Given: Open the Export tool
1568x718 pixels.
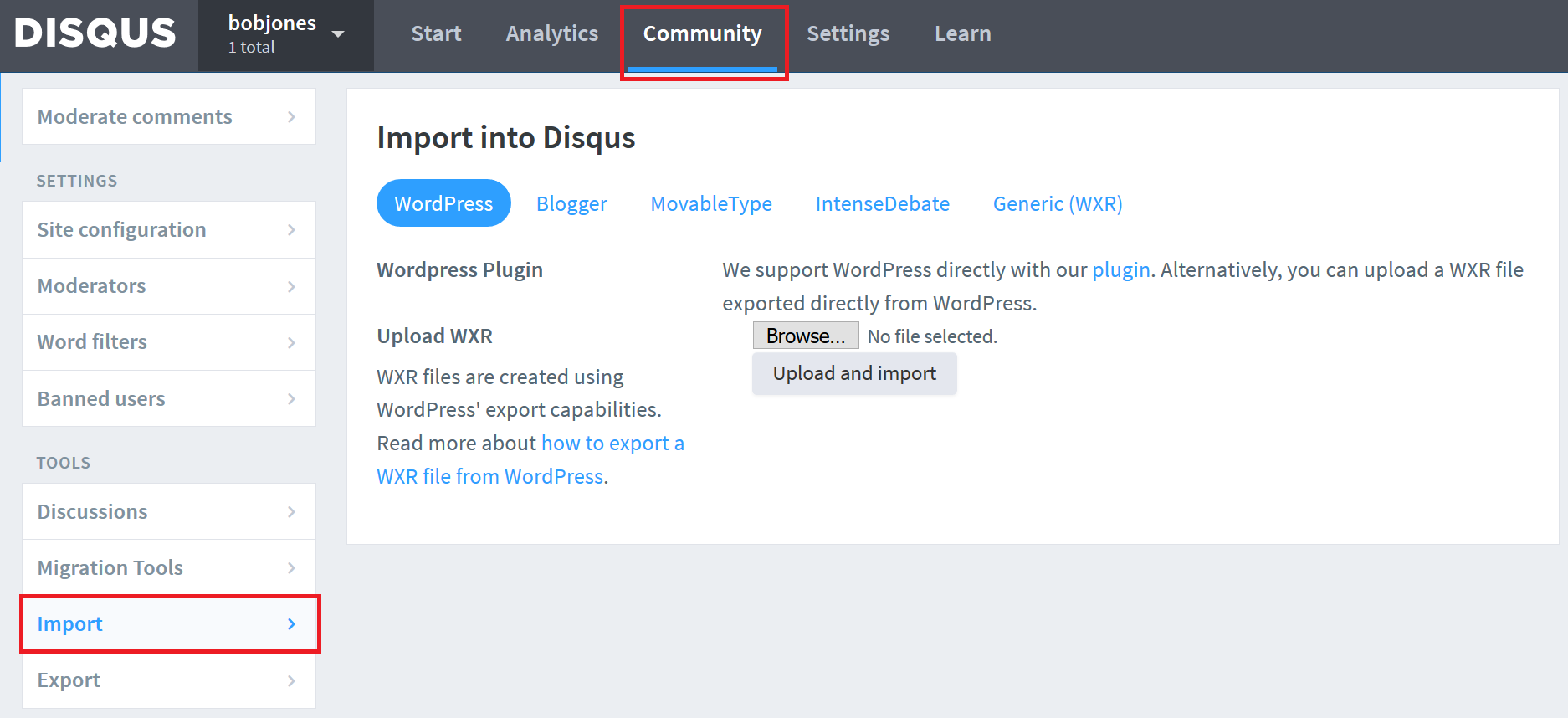Looking at the screenshot, I should click(x=169, y=680).
